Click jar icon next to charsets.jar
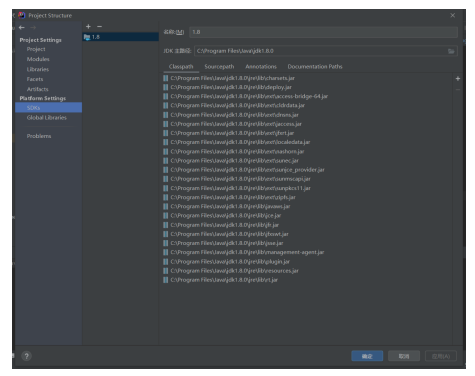This screenshot has width=475, height=376. click(x=165, y=78)
